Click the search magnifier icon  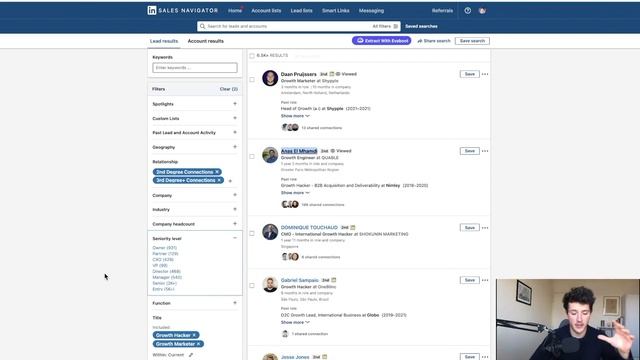coord(202,26)
